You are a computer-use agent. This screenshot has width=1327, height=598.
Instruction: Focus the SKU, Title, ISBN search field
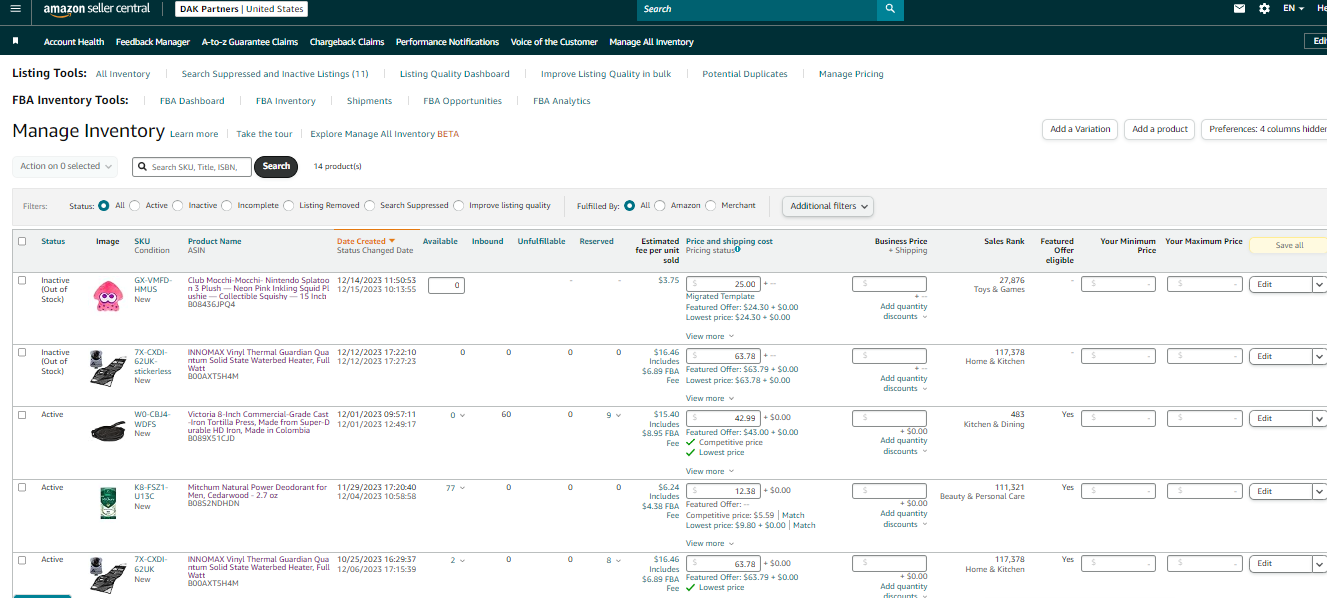[192, 167]
